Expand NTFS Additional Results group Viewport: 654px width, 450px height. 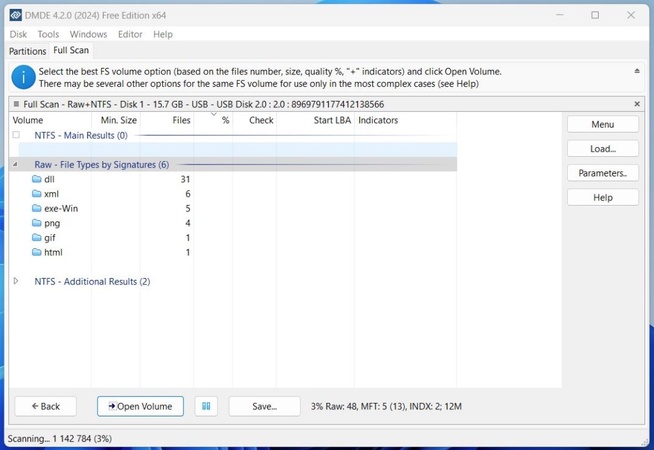(16, 281)
